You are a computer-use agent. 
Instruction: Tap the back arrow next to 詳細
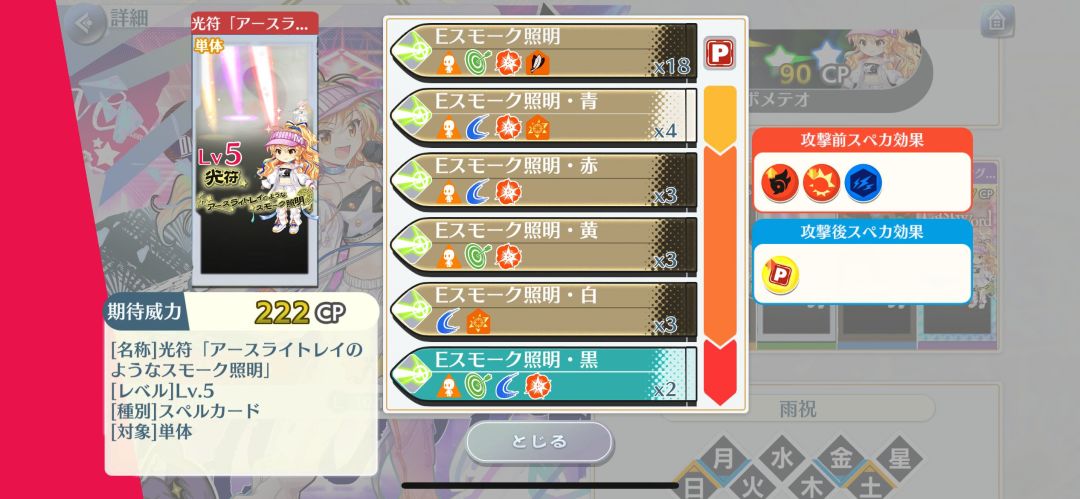pos(87,23)
